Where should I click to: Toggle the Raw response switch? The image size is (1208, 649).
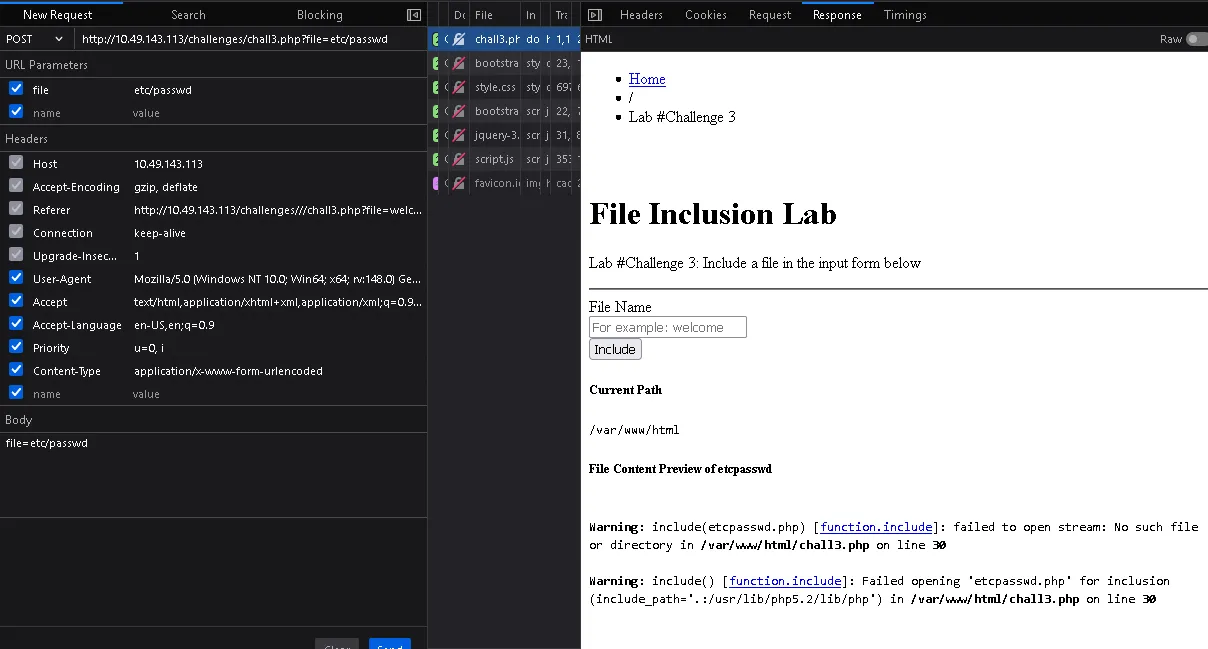point(1195,39)
